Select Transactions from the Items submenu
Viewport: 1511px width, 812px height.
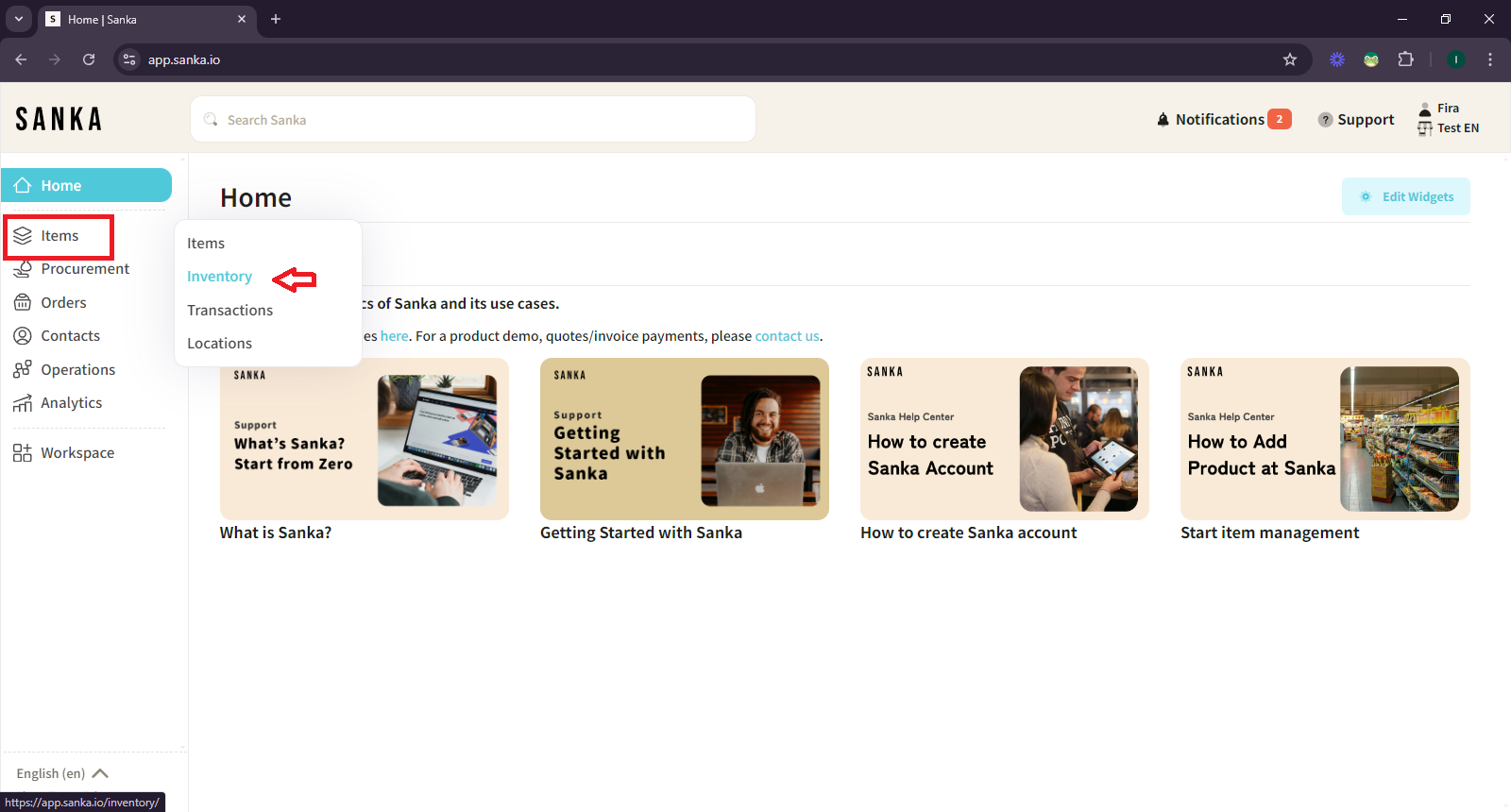click(229, 311)
